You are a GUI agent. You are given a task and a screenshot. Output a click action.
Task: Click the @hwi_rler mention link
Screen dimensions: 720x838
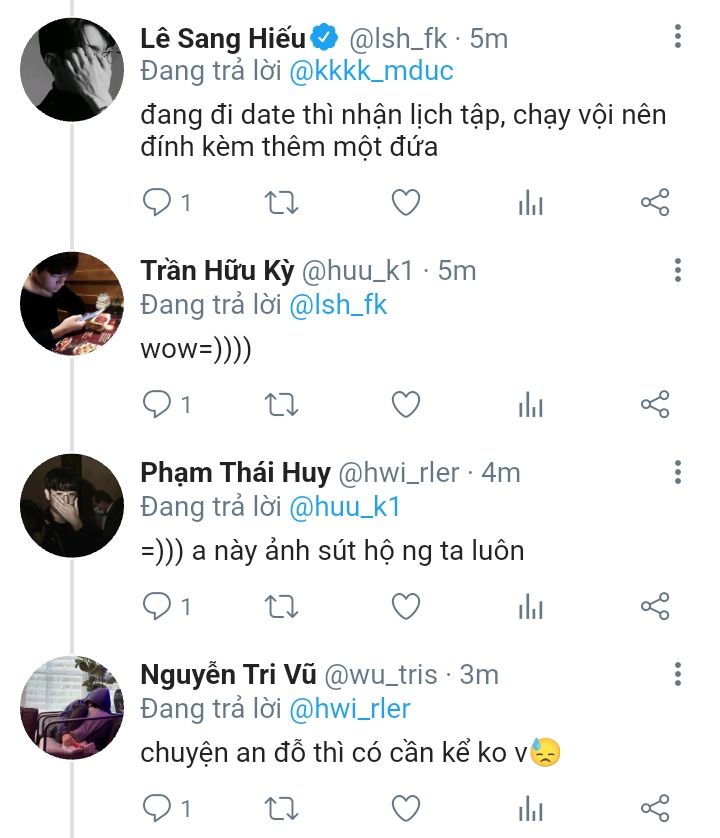350,709
